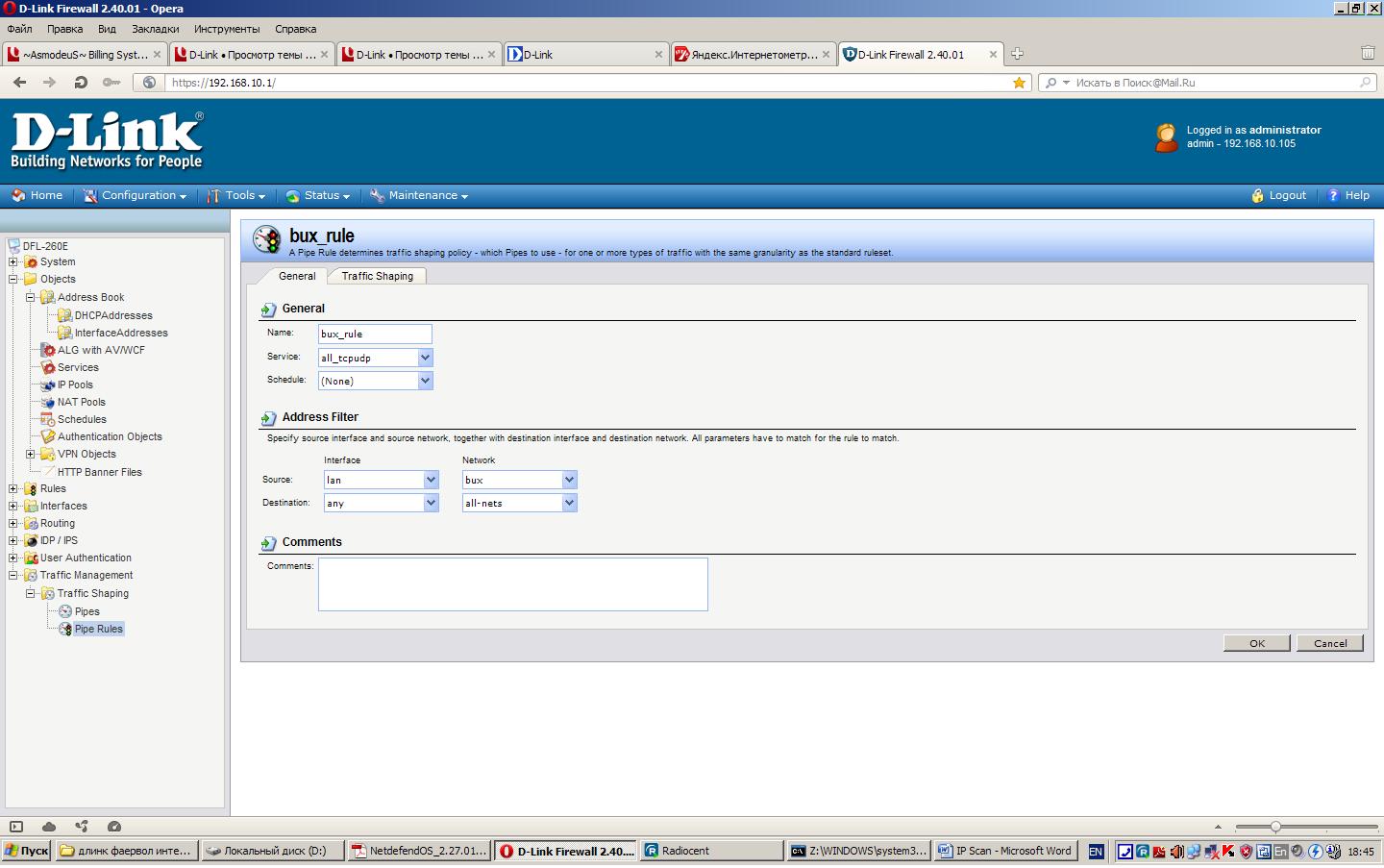Click the Pipes tree icon
1384x868 pixels.
(65, 611)
